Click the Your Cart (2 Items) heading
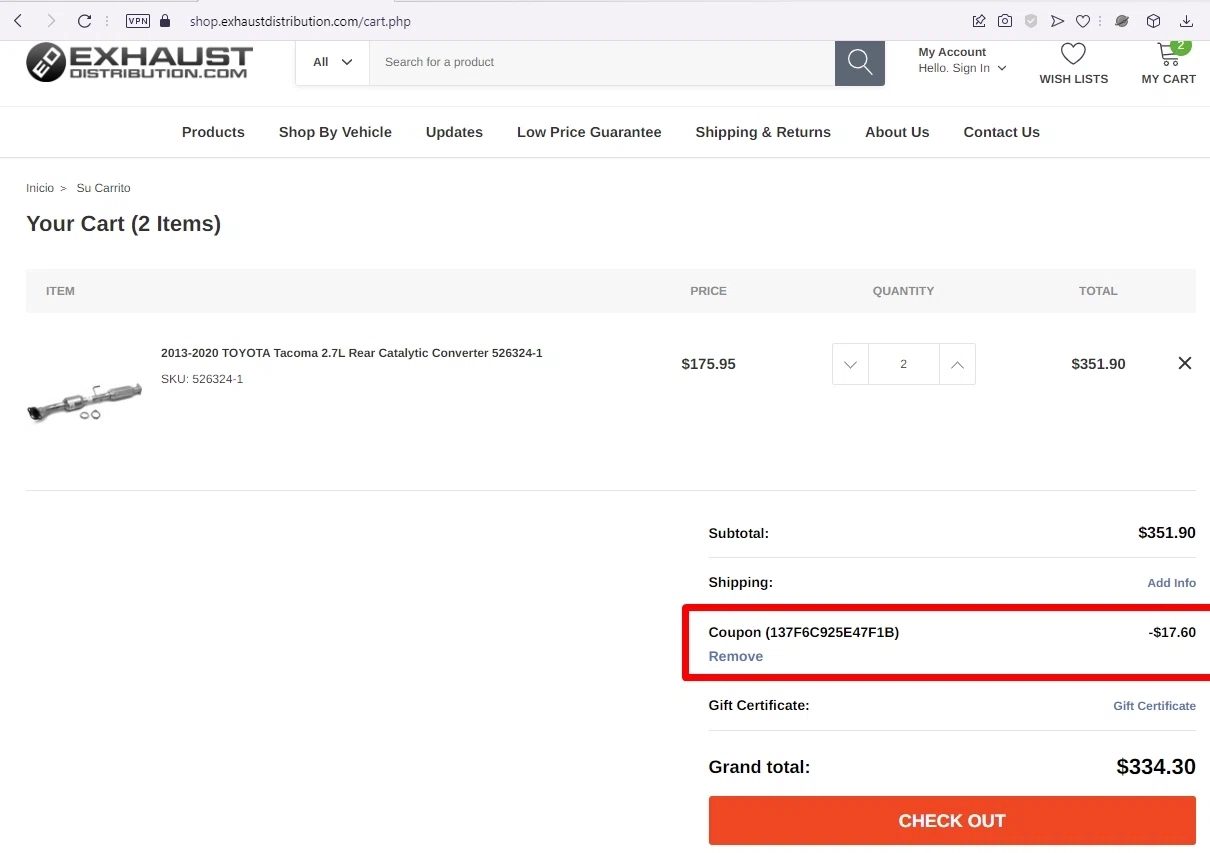The width and height of the screenshot is (1210, 853). click(123, 224)
